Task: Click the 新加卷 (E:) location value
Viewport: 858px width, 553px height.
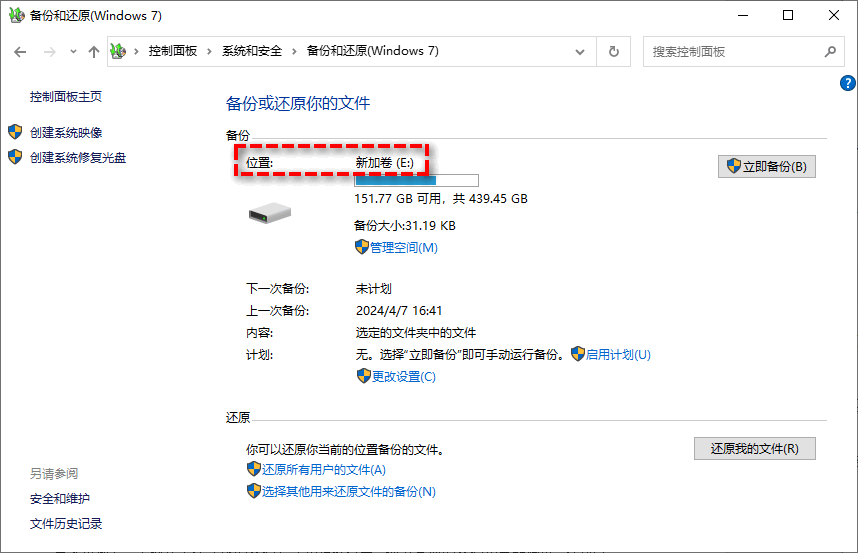Action: tap(385, 163)
